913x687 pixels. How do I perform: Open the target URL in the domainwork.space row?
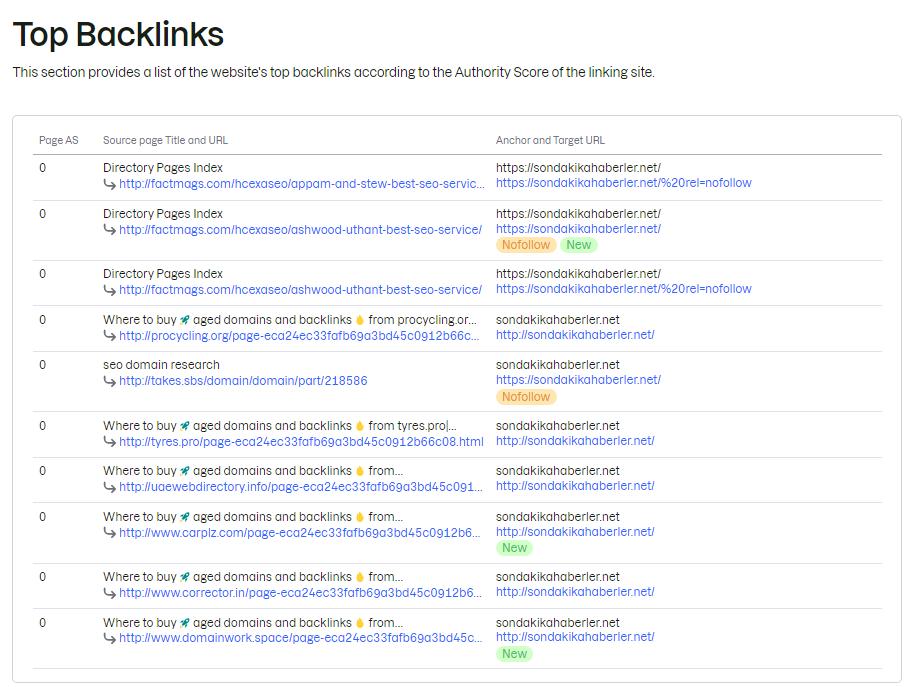(x=575, y=636)
